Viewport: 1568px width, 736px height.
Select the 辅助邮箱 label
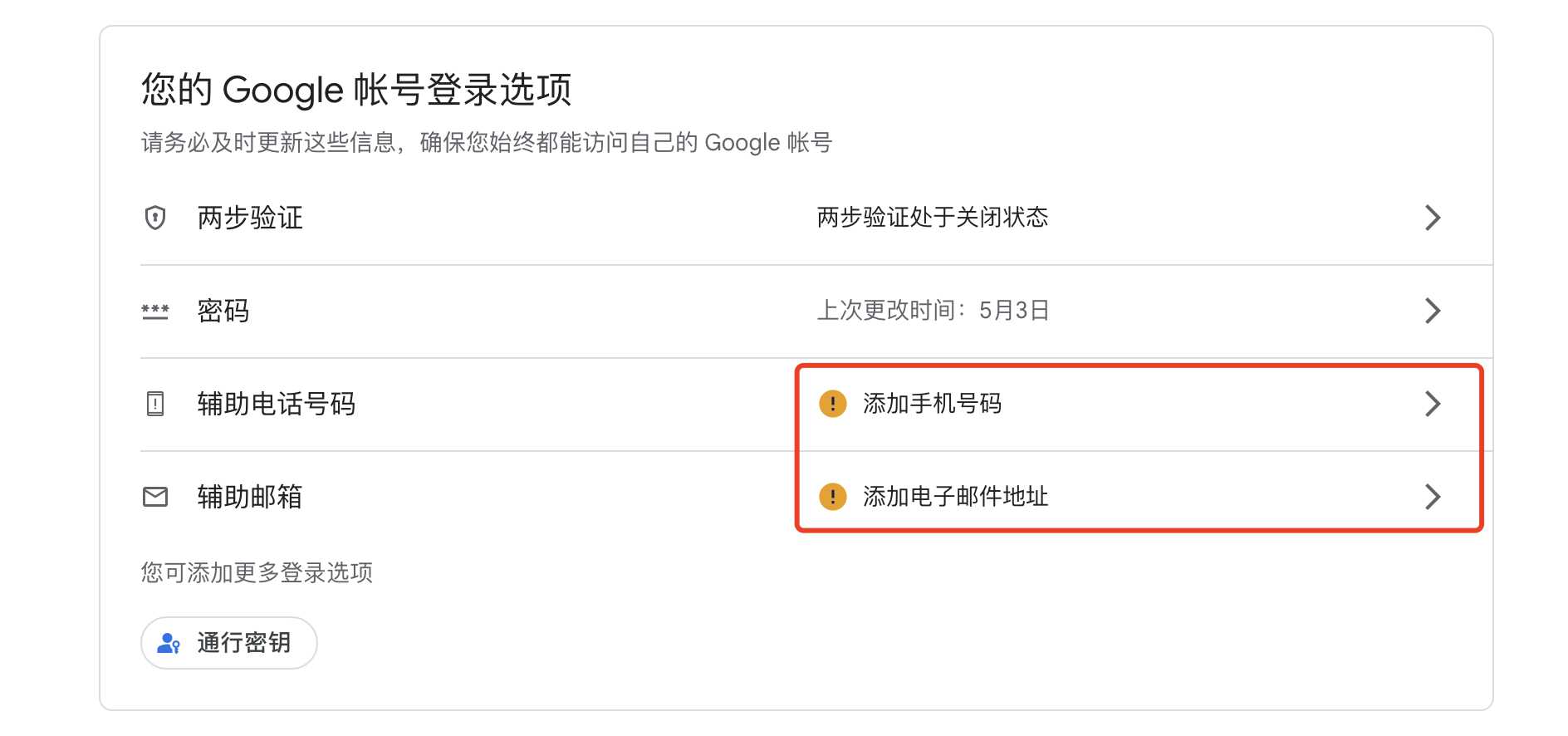(x=250, y=497)
